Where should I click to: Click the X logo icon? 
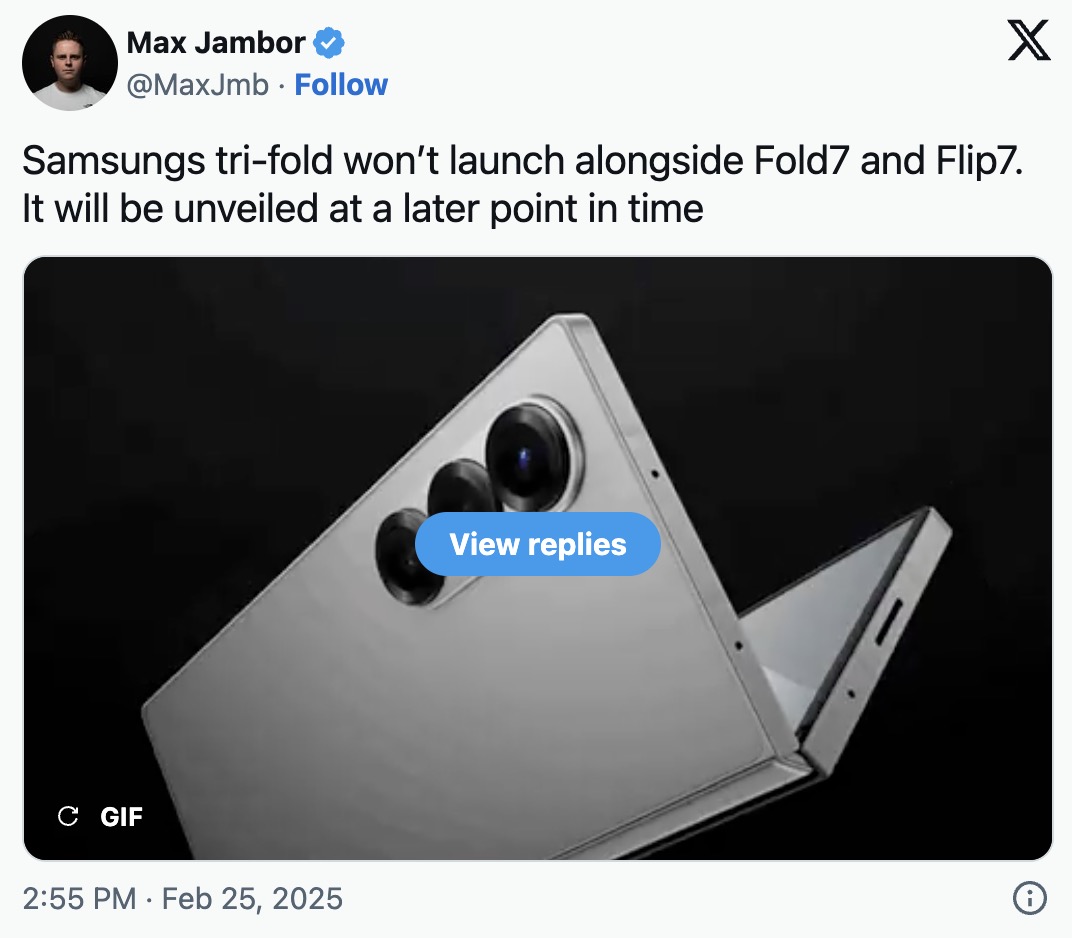1029,41
